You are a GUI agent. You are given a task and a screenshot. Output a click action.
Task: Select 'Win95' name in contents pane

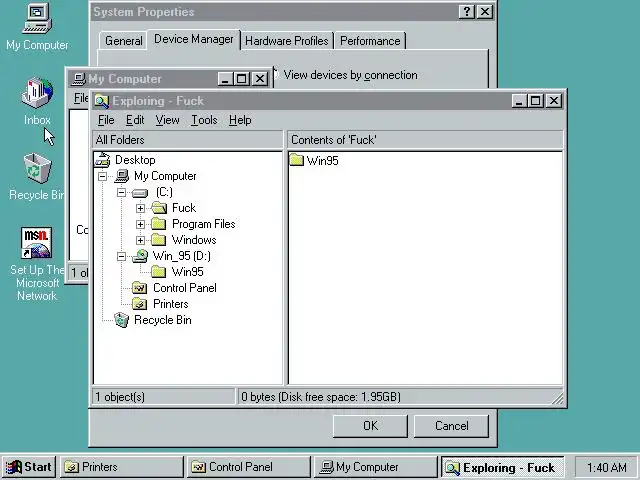[x=322, y=160]
